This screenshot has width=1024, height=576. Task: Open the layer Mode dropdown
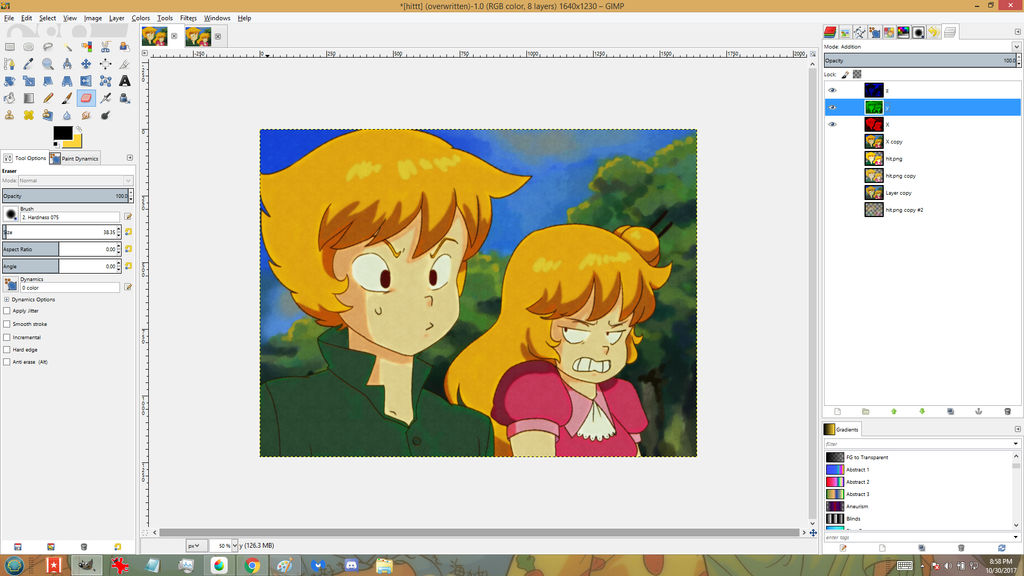(1016, 47)
